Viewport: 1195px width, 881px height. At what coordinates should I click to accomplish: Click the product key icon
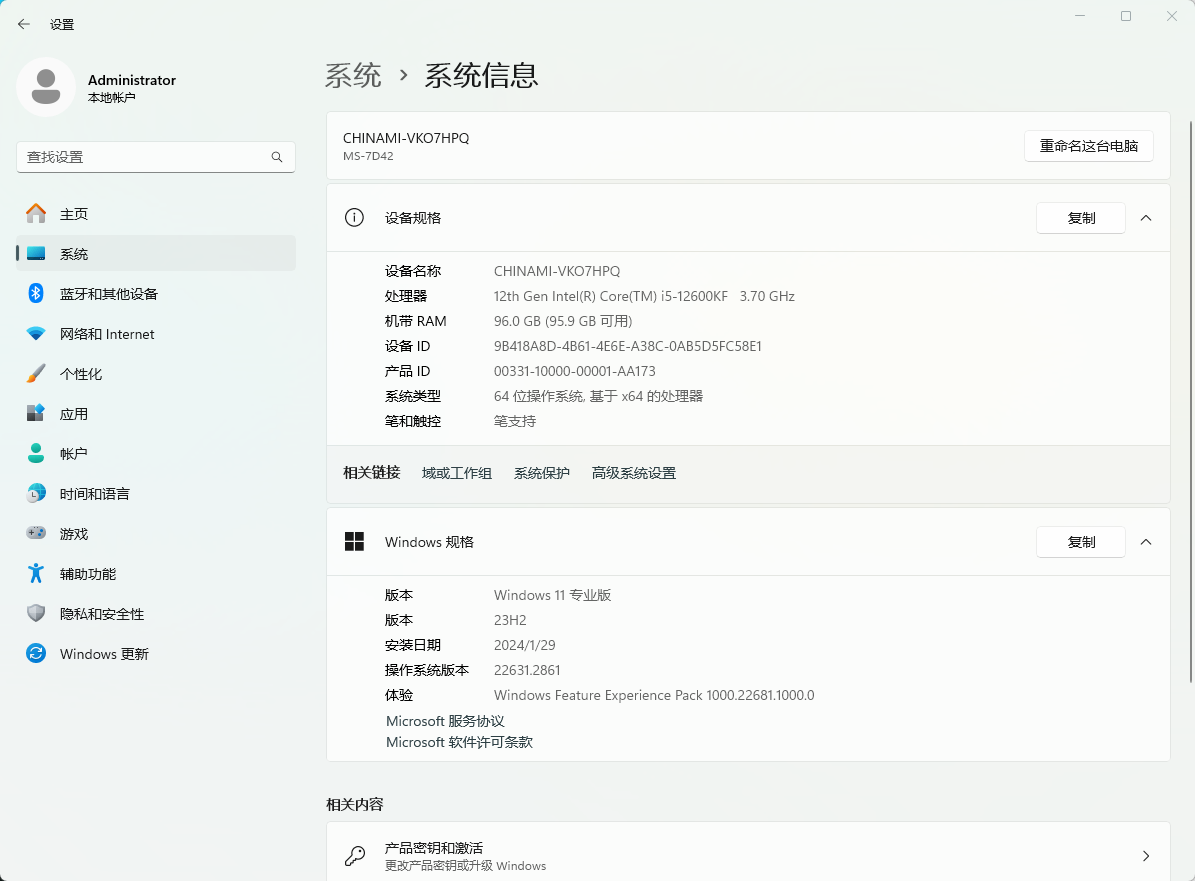[x=354, y=856]
